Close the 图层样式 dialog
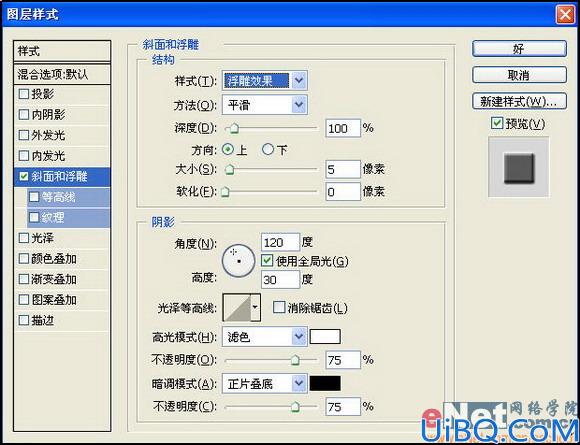This screenshot has height=445, width=580. [x=565, y=14]
